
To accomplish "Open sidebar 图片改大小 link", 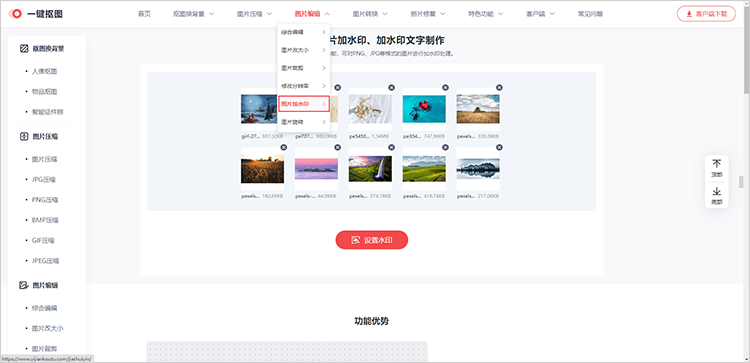I will click(x=48, y=329).
